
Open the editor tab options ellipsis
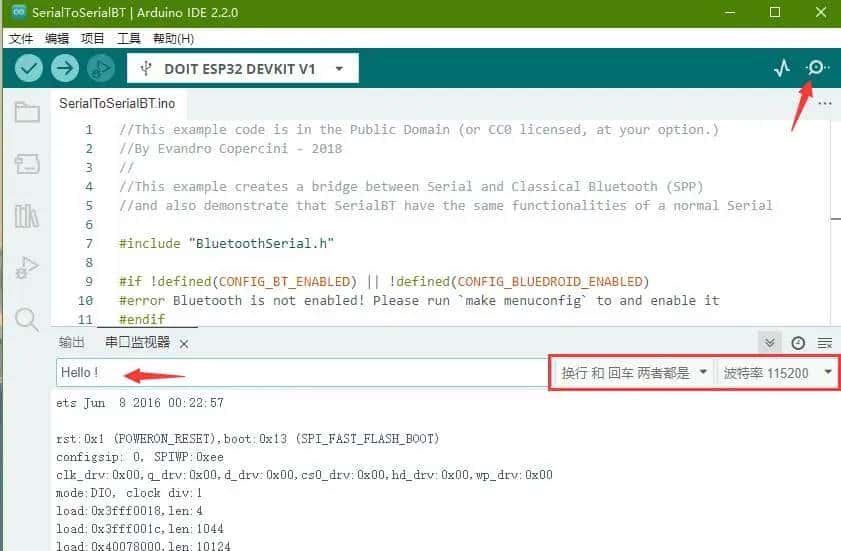tap(825, 104)
